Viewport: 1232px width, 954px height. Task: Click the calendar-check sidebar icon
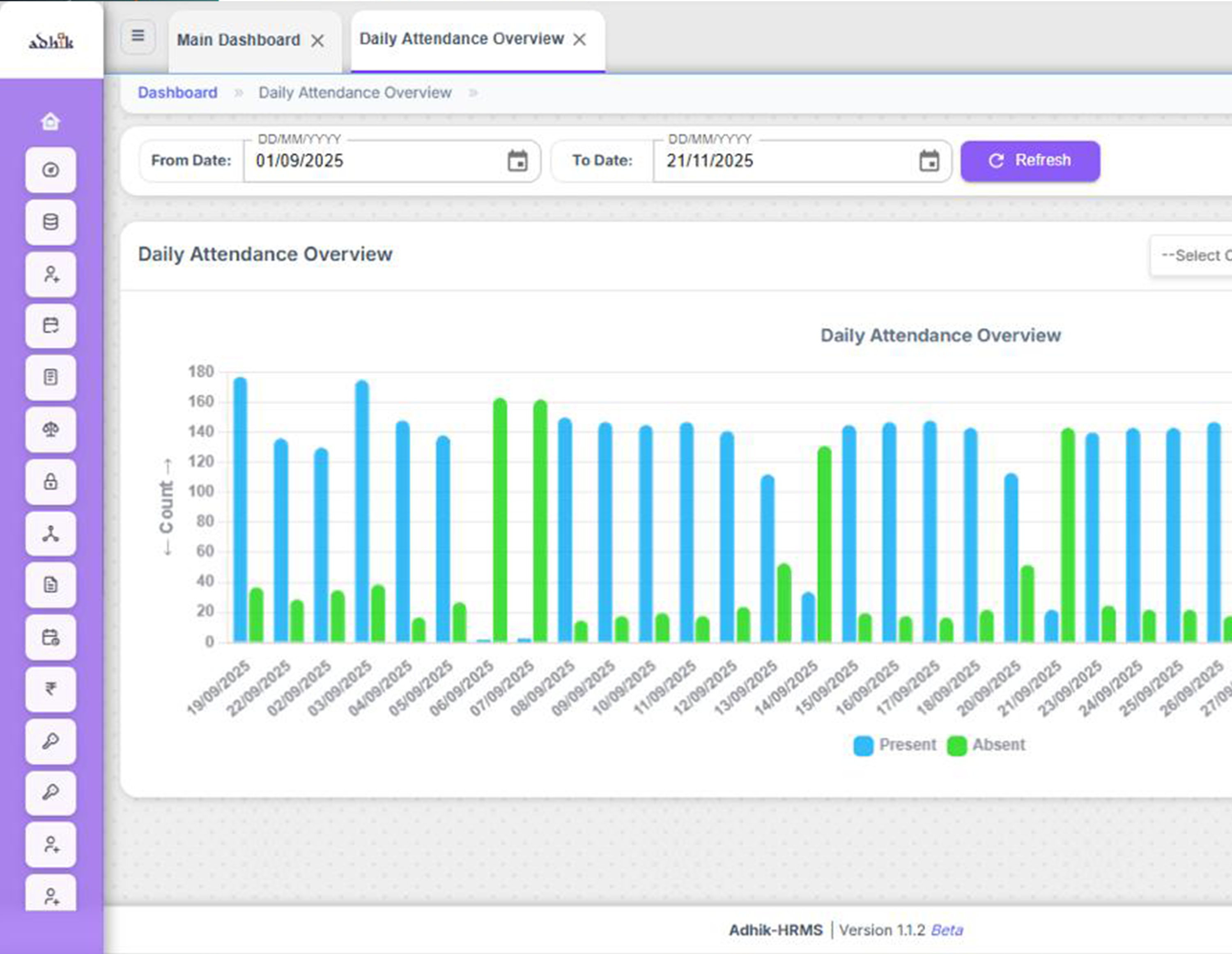pos(50,326)
